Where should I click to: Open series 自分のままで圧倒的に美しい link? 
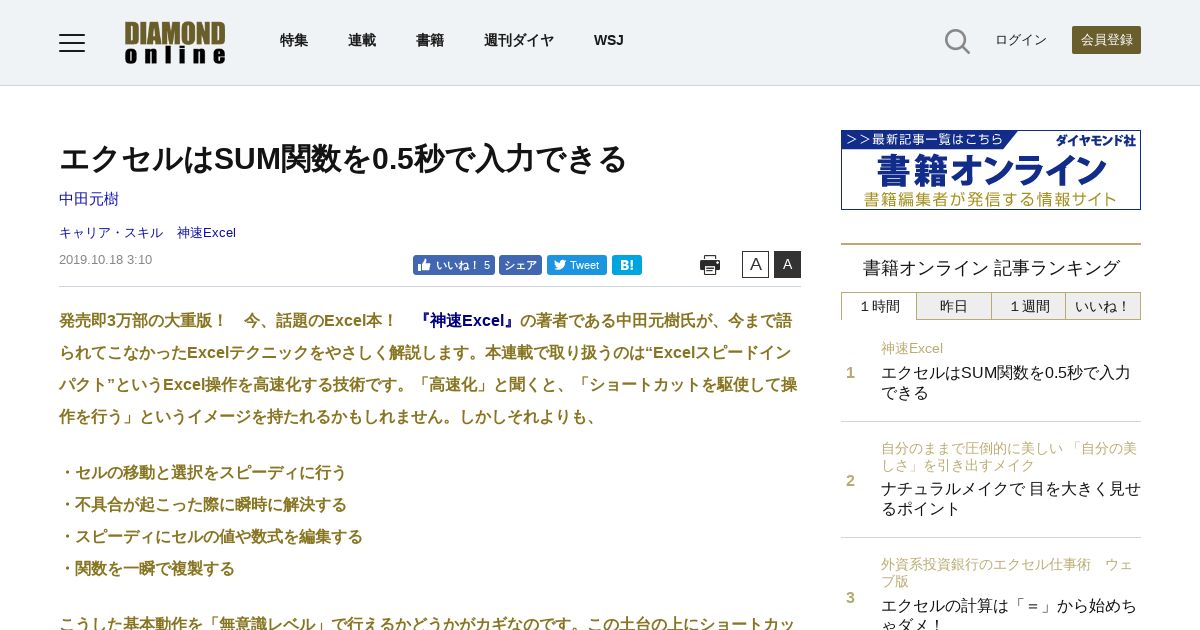pos(1009,457)
